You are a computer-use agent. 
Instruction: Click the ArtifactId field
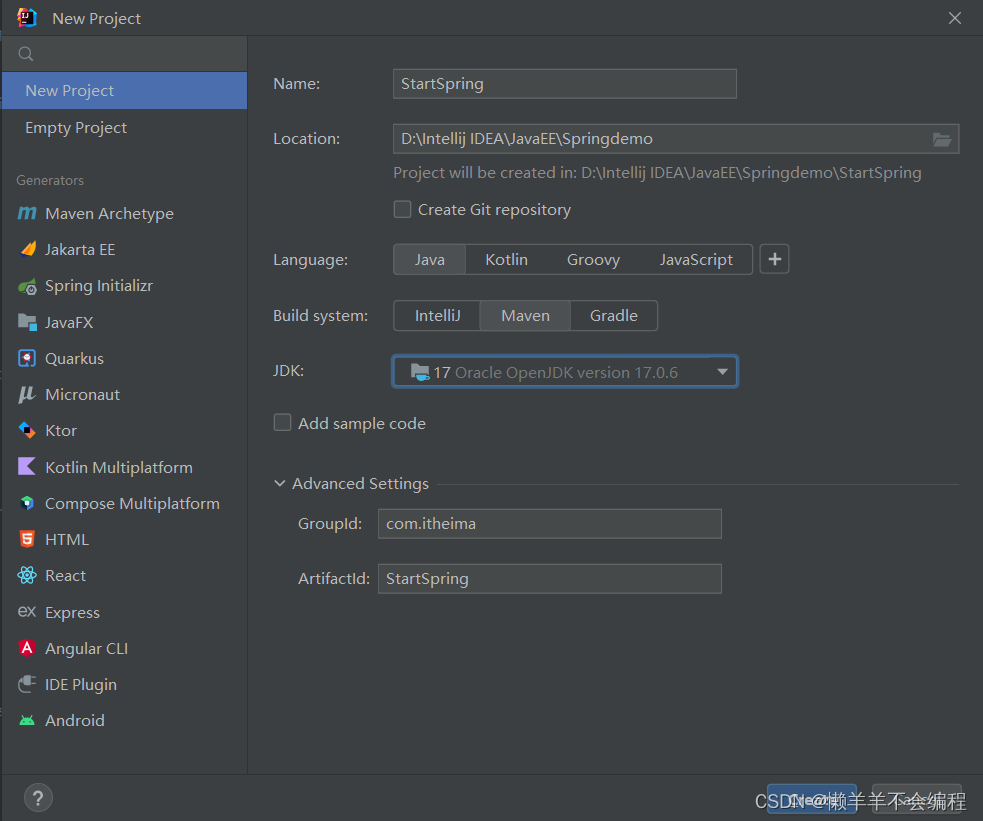click(549, 578)
